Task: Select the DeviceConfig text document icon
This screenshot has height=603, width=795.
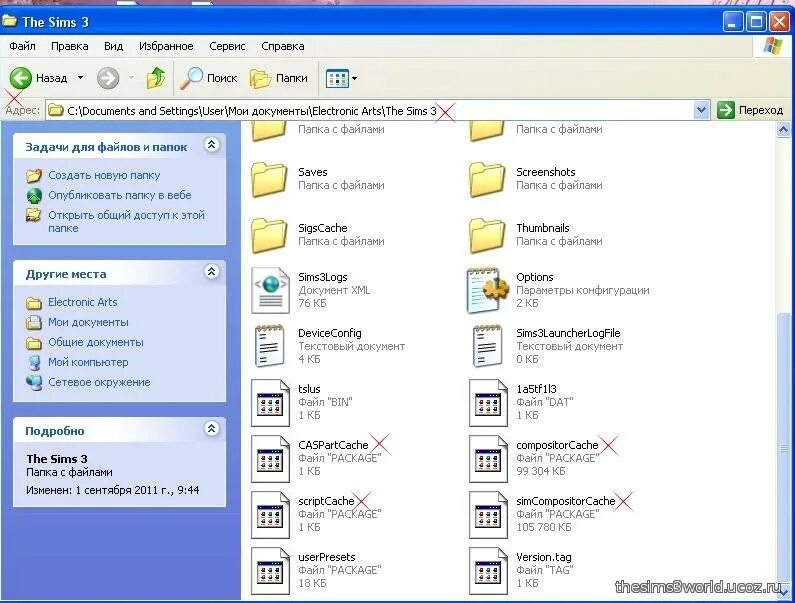Action: tap(269, 346)
